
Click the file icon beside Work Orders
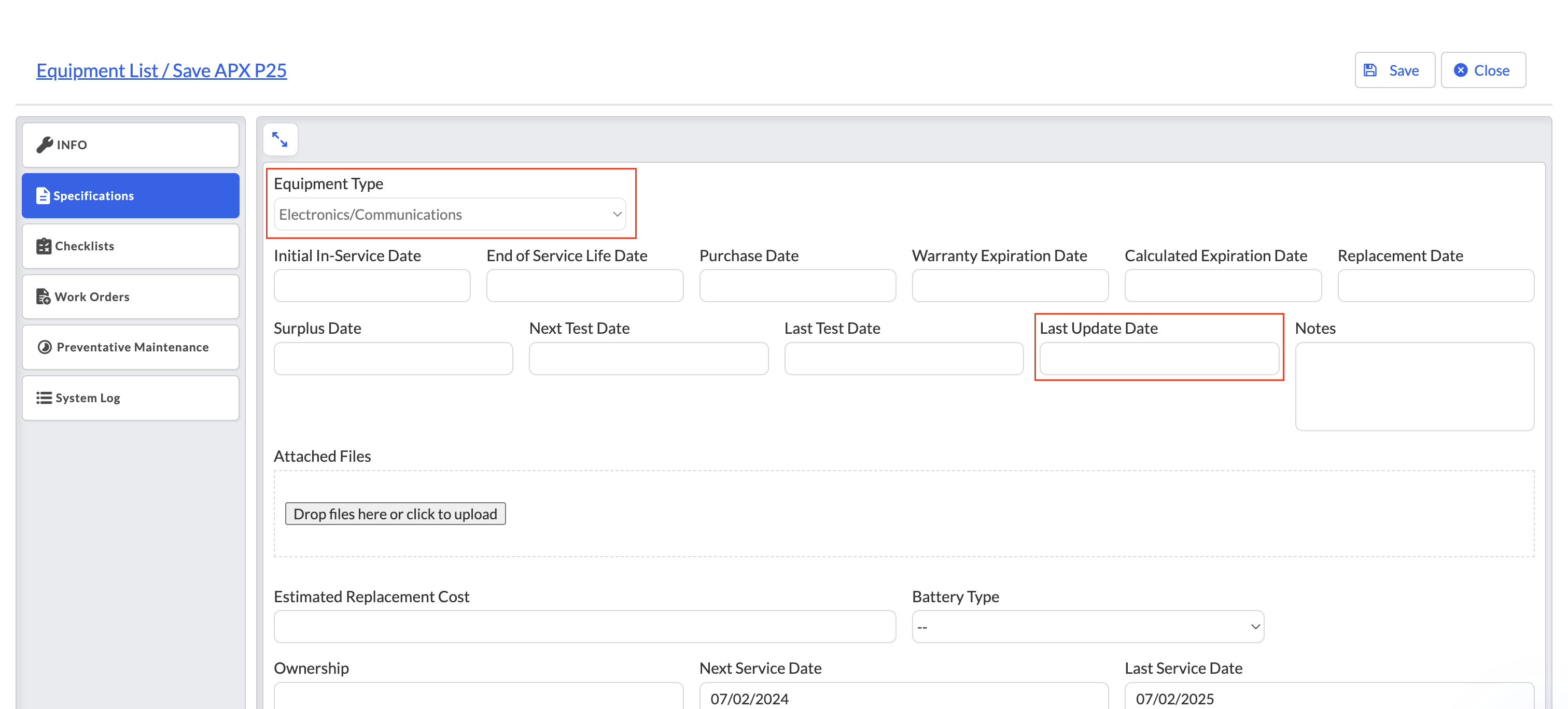(43, 296)
